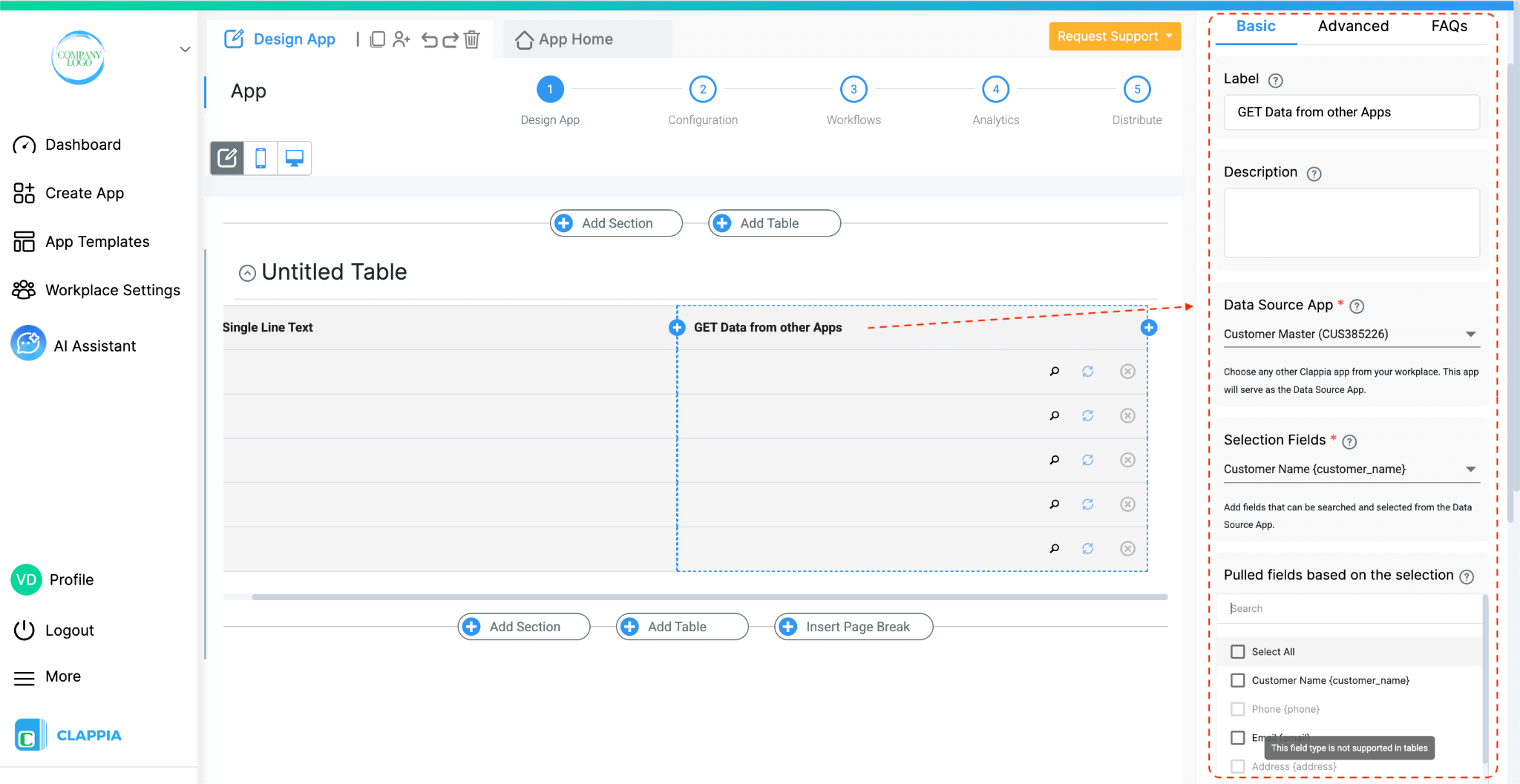This screenshot has height=784, width=1520.
Task: Click the add collaborator icon
Action: pos(402,40)
